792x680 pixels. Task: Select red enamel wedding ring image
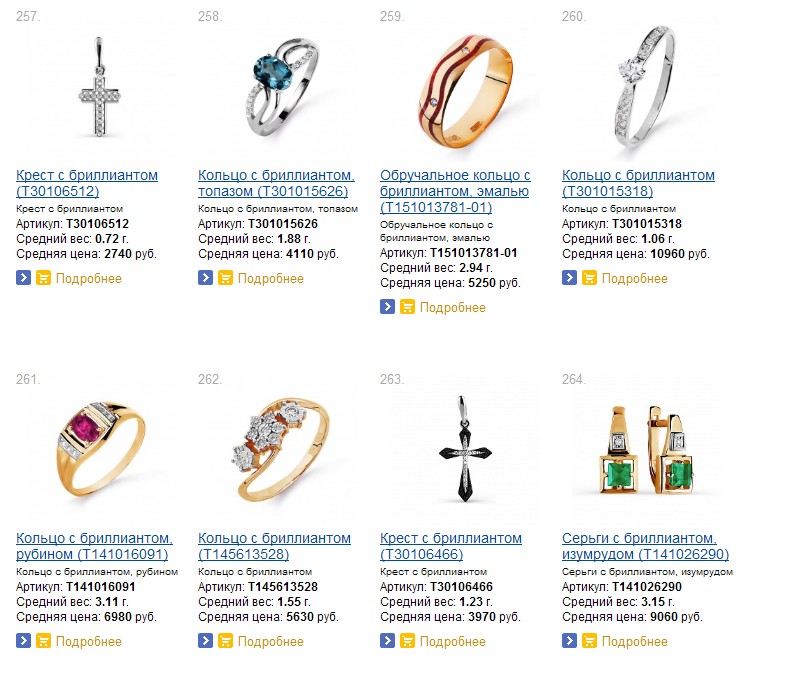pos(465,91)
